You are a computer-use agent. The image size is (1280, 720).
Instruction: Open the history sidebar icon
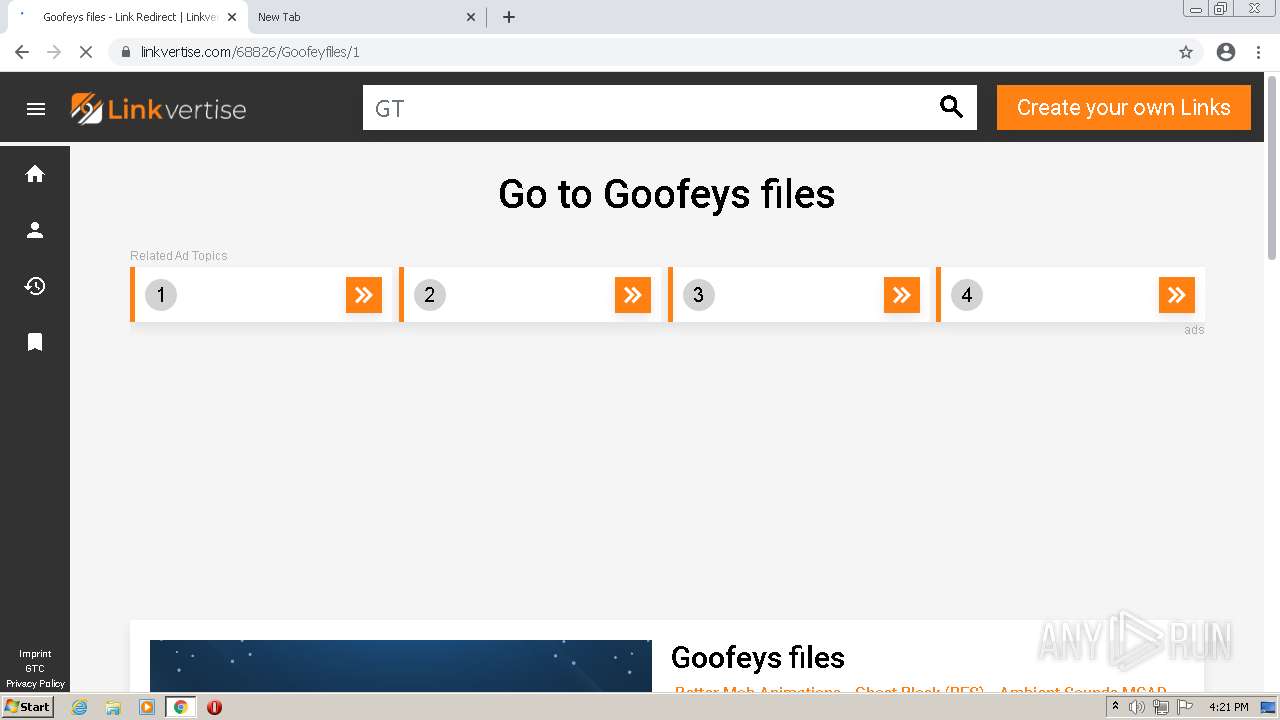pyautogui.click(x=35, y=286)
